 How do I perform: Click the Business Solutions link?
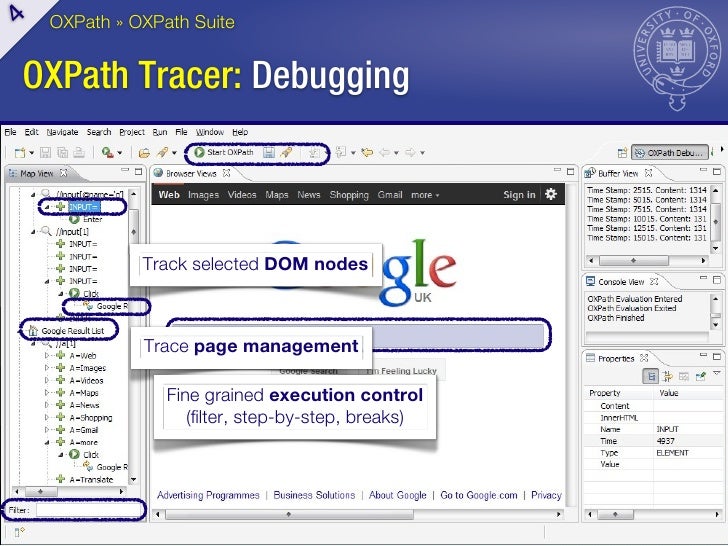[x=314, y=495]
